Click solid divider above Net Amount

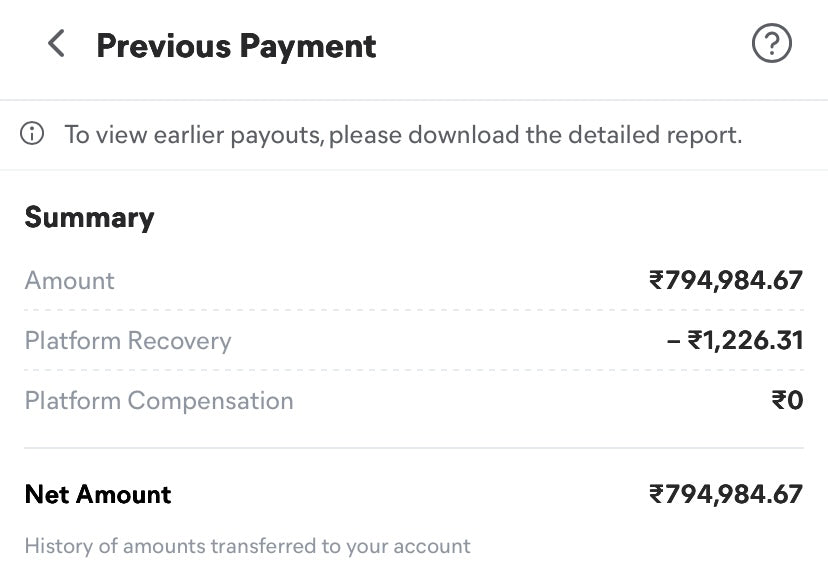[414, 448]
